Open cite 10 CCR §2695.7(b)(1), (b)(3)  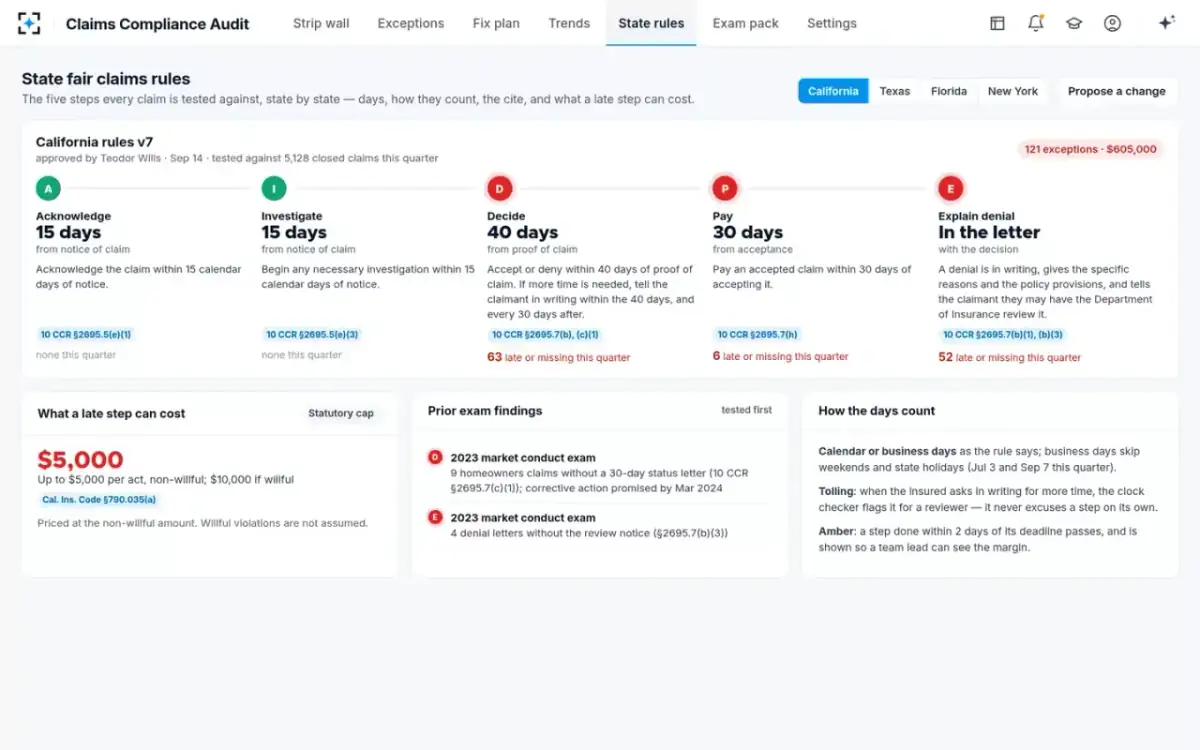pos(1003,335)
